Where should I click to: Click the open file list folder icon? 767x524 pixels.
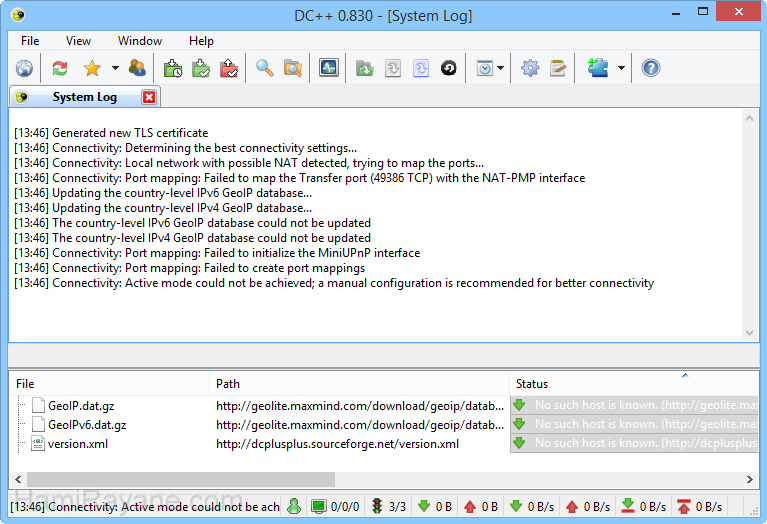point(364,68)
